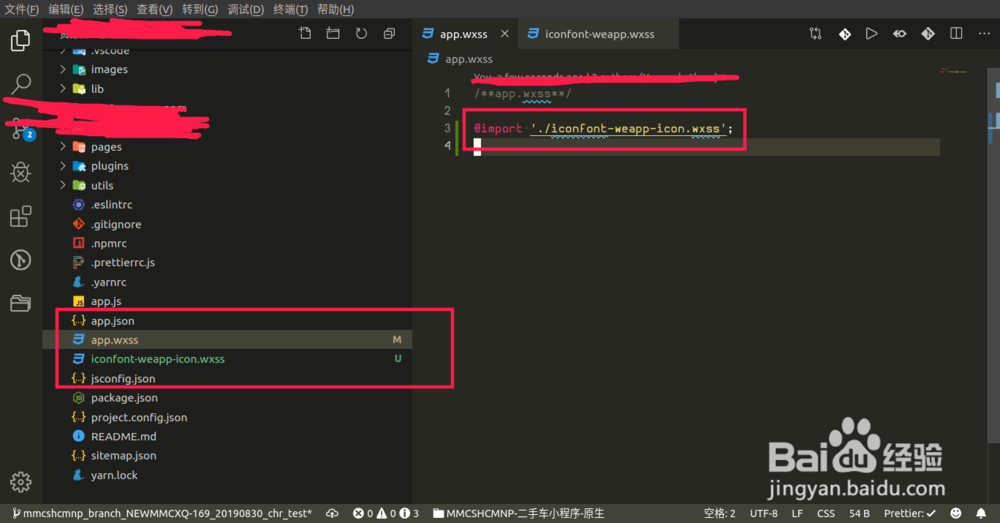The width and height of the screenshot is (1000, 523).
Task: Open the sitemap.json file
Action: pyautogui.click(x=228, y=455)
